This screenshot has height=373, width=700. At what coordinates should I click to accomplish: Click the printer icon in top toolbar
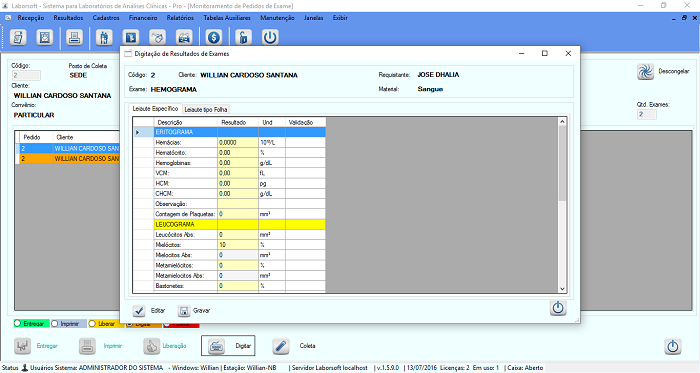tap(74, 37)
